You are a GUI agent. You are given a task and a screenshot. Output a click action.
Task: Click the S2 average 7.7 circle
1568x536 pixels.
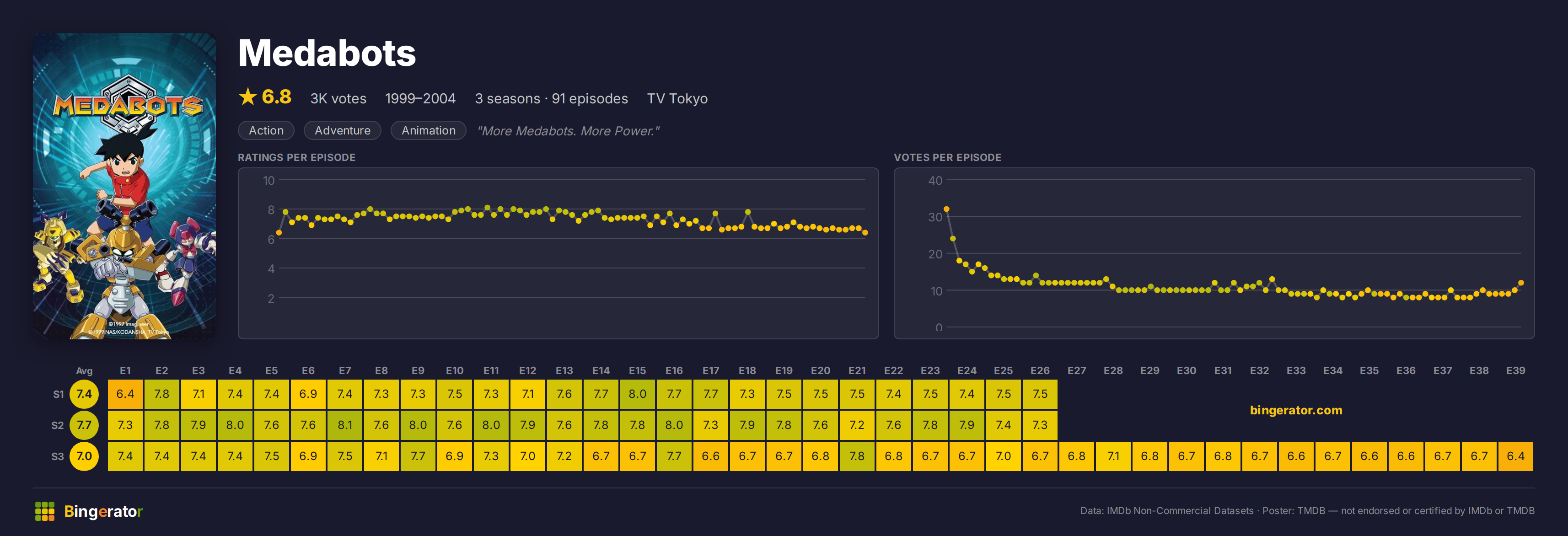point(84,425)
